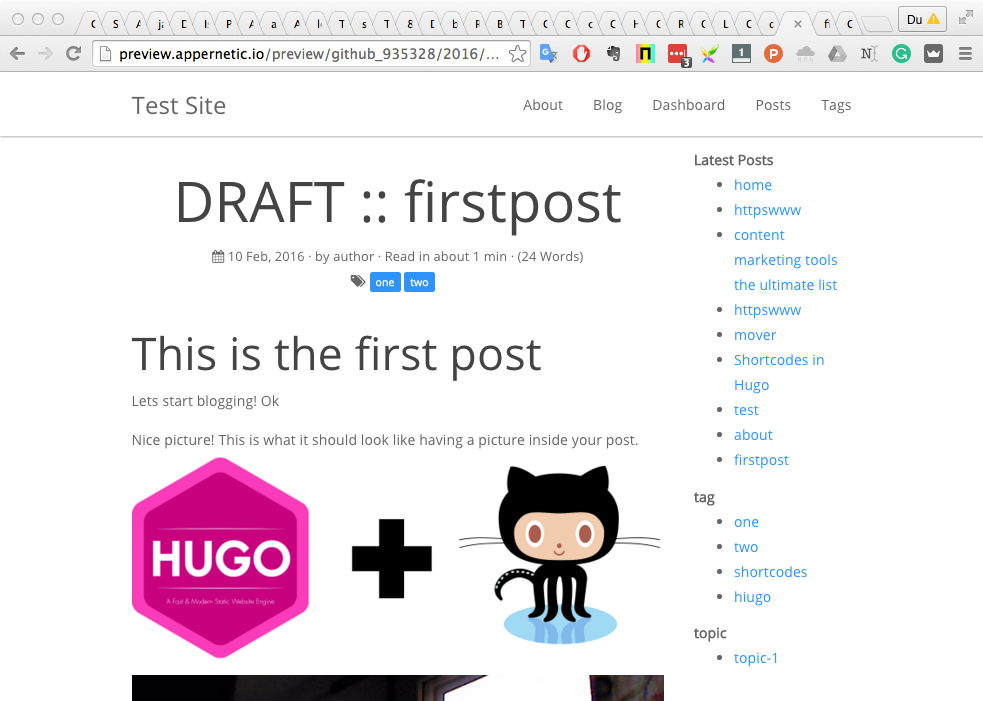
Task: Click 'This is the first post' heading
Action: 336,355
